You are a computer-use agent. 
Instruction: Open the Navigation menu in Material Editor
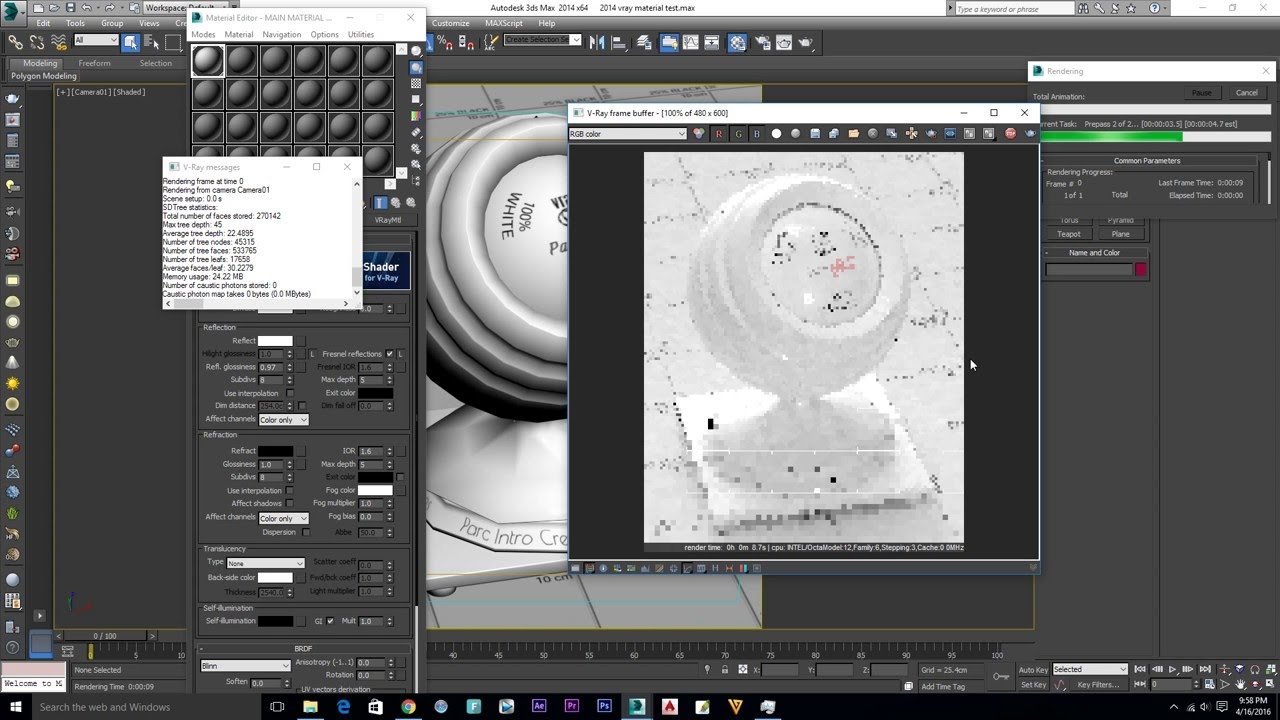point(281,35)
